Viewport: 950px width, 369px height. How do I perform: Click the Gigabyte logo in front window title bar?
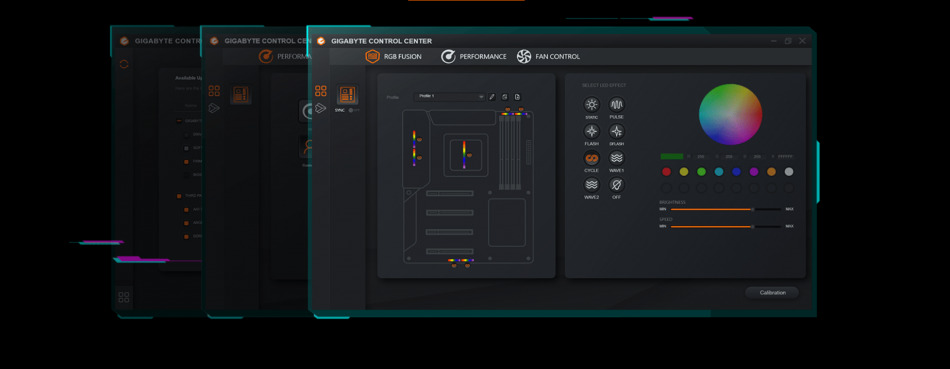pyautogui.click(x=321, y=41)
